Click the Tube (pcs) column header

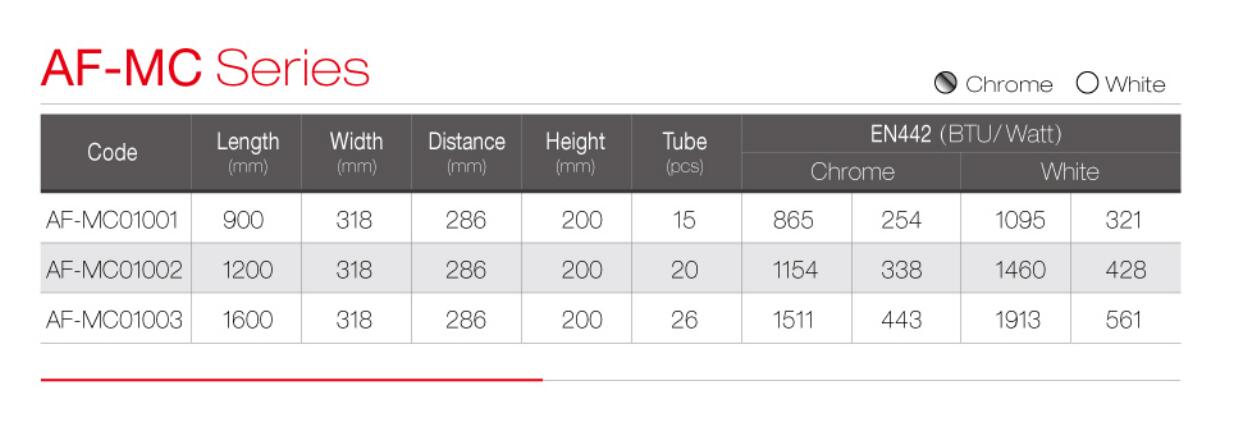685,153
